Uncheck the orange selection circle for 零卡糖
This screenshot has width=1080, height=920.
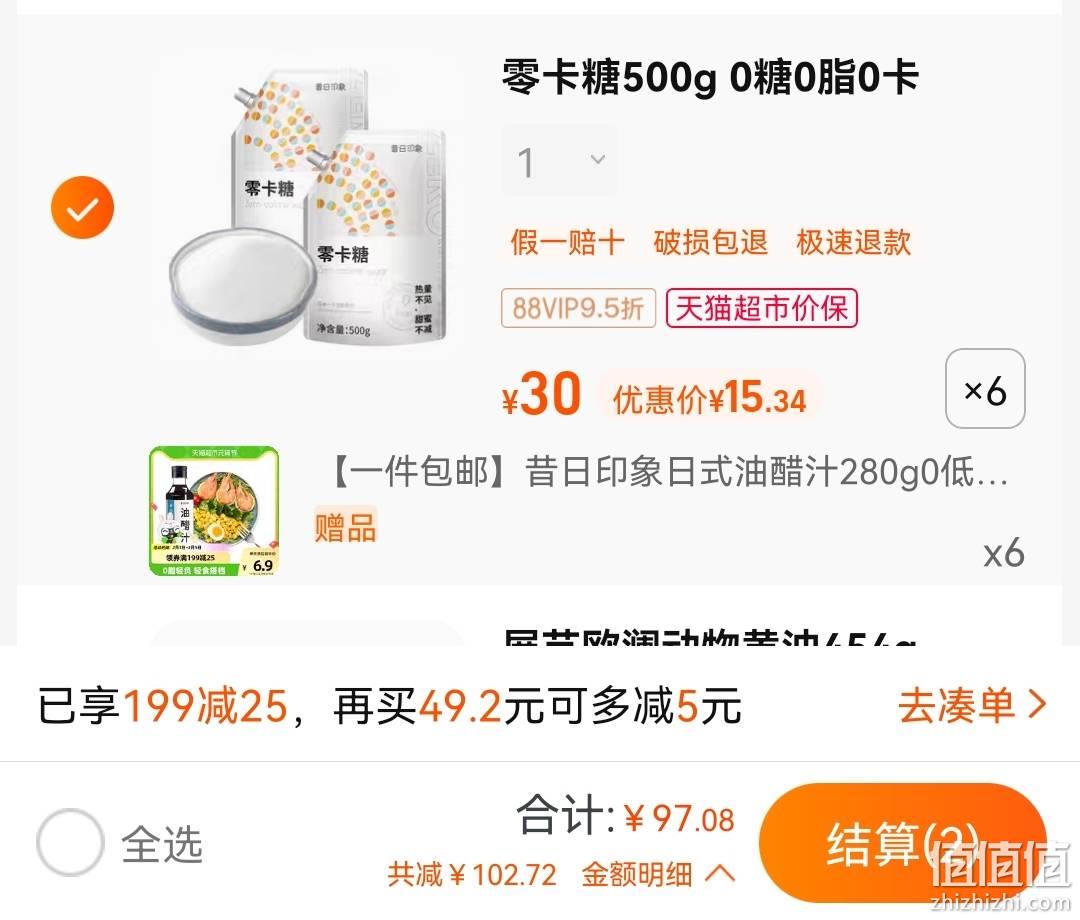coord(82,207)
